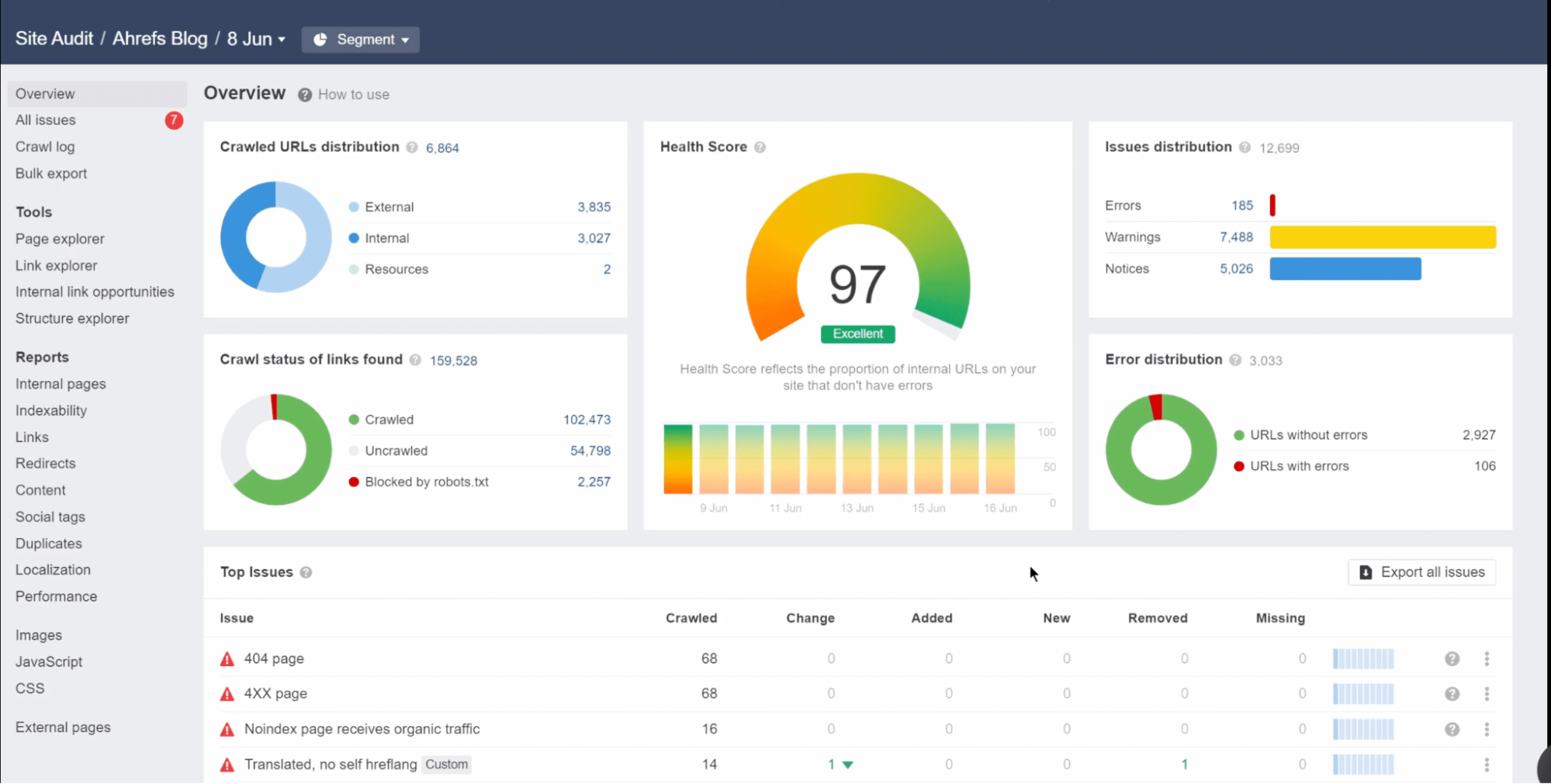Click the help icon beside Error distribution
The image size is (1551, 784).
pyautogui.click(x=1234, y=360)
